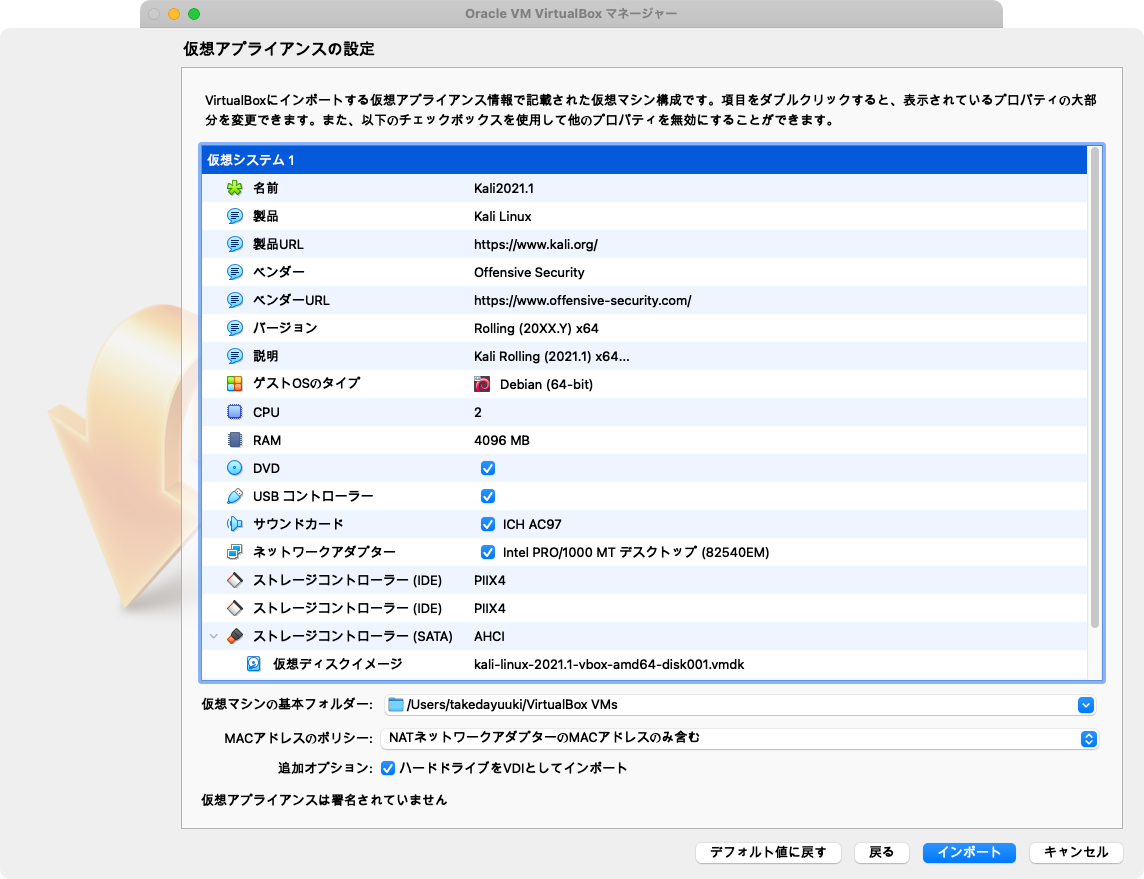
Task: Click the speech bubble icon beside 説明
Action: tap(234, 356)
